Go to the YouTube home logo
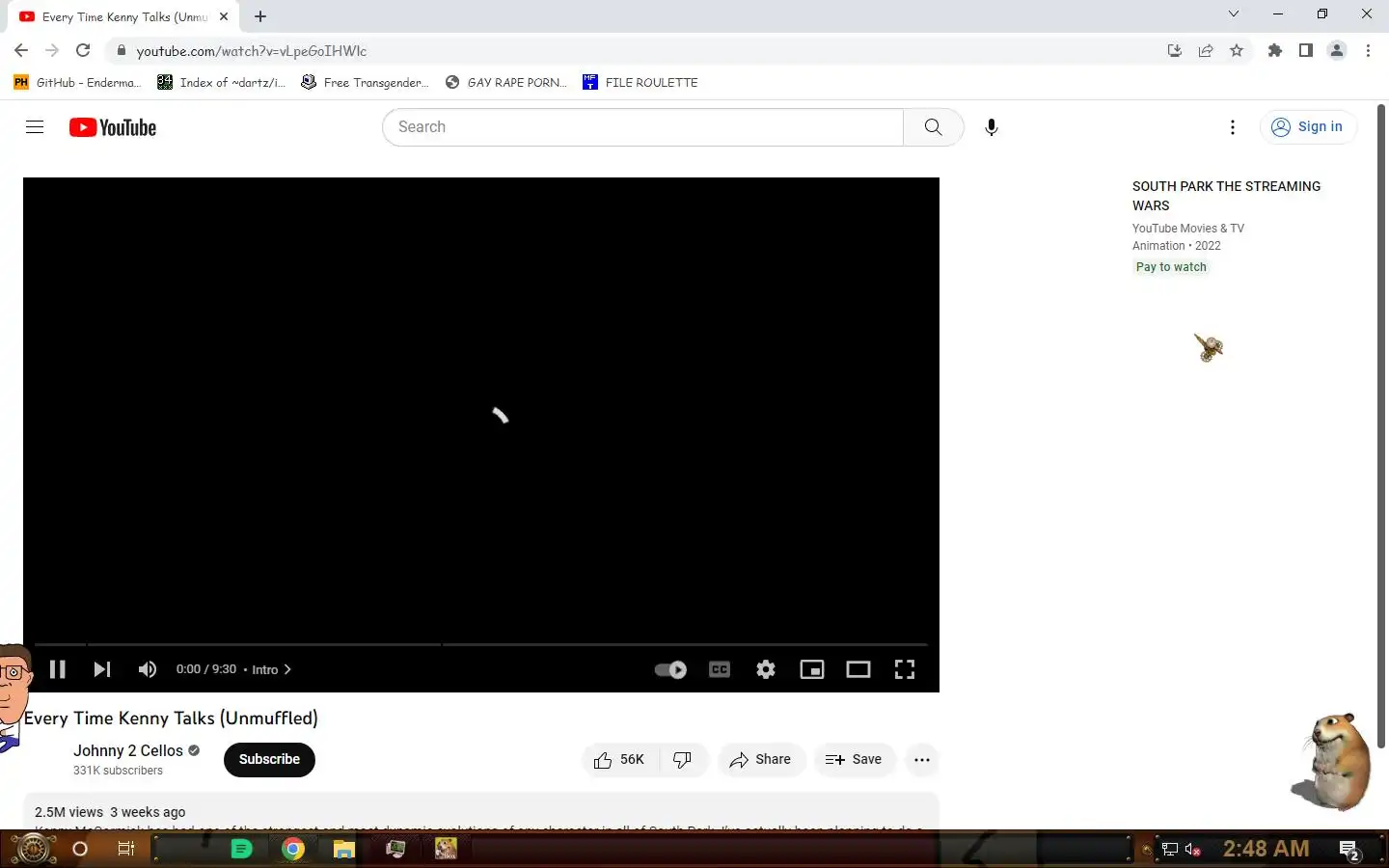This screenshot has height=868, width=1389. click(x=113, y=127)
